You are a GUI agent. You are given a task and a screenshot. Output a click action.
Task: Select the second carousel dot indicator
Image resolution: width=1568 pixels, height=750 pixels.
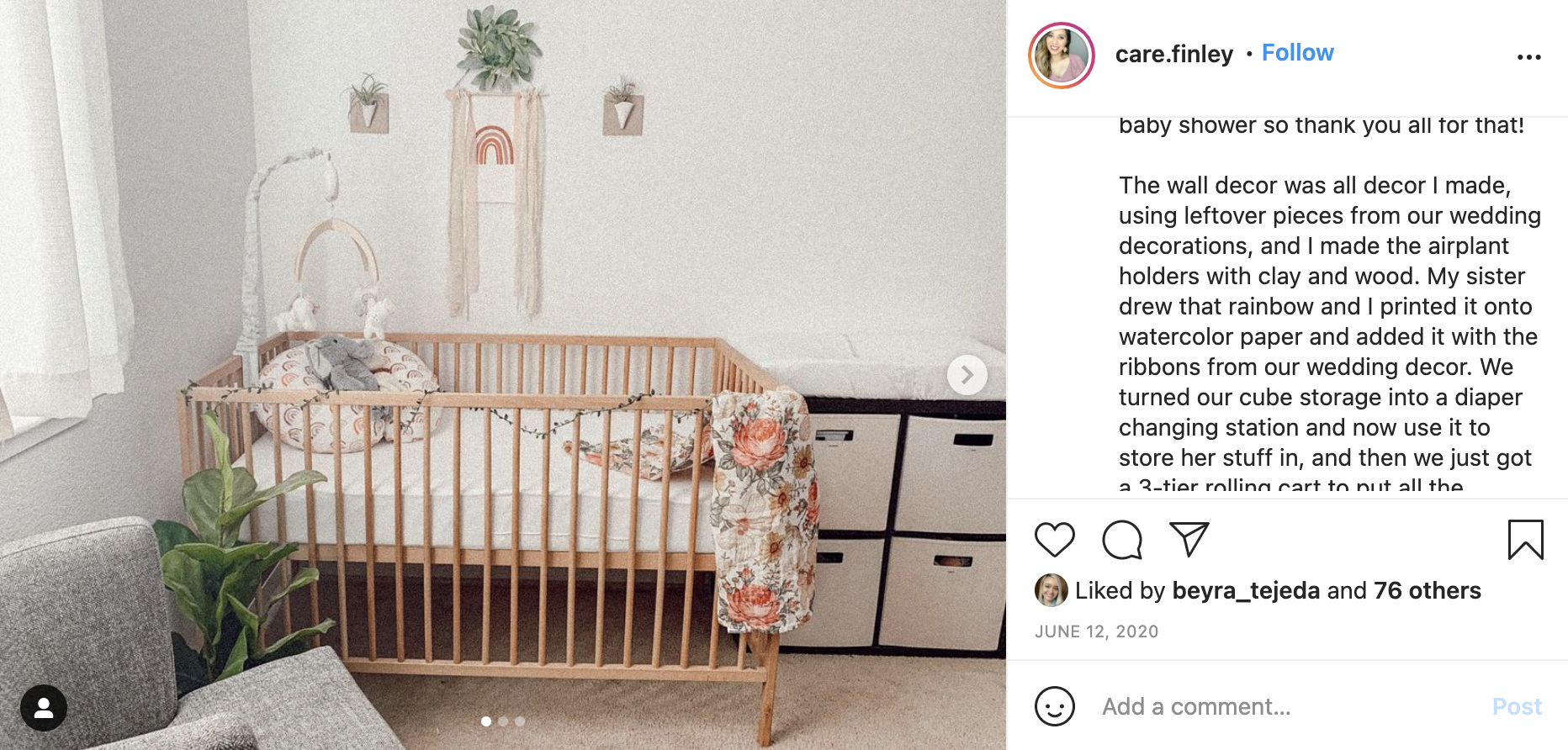[x=503, y=721]
